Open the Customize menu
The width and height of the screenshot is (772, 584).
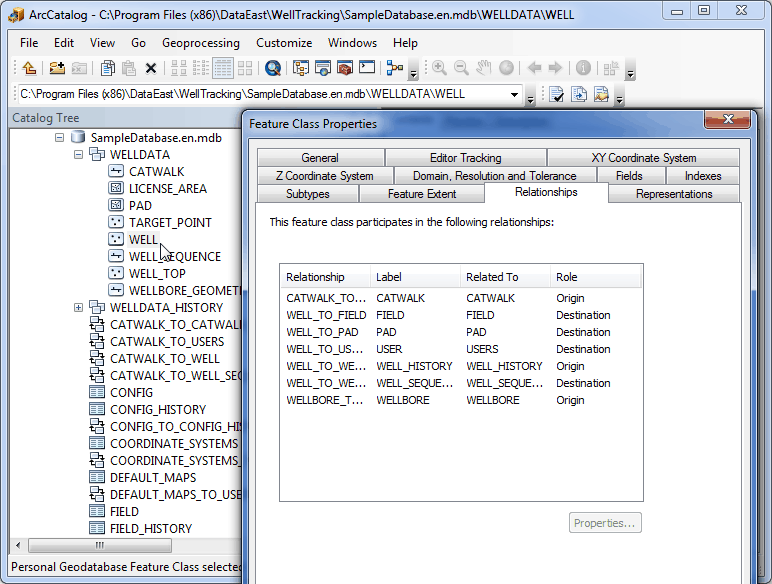(284, 43)
